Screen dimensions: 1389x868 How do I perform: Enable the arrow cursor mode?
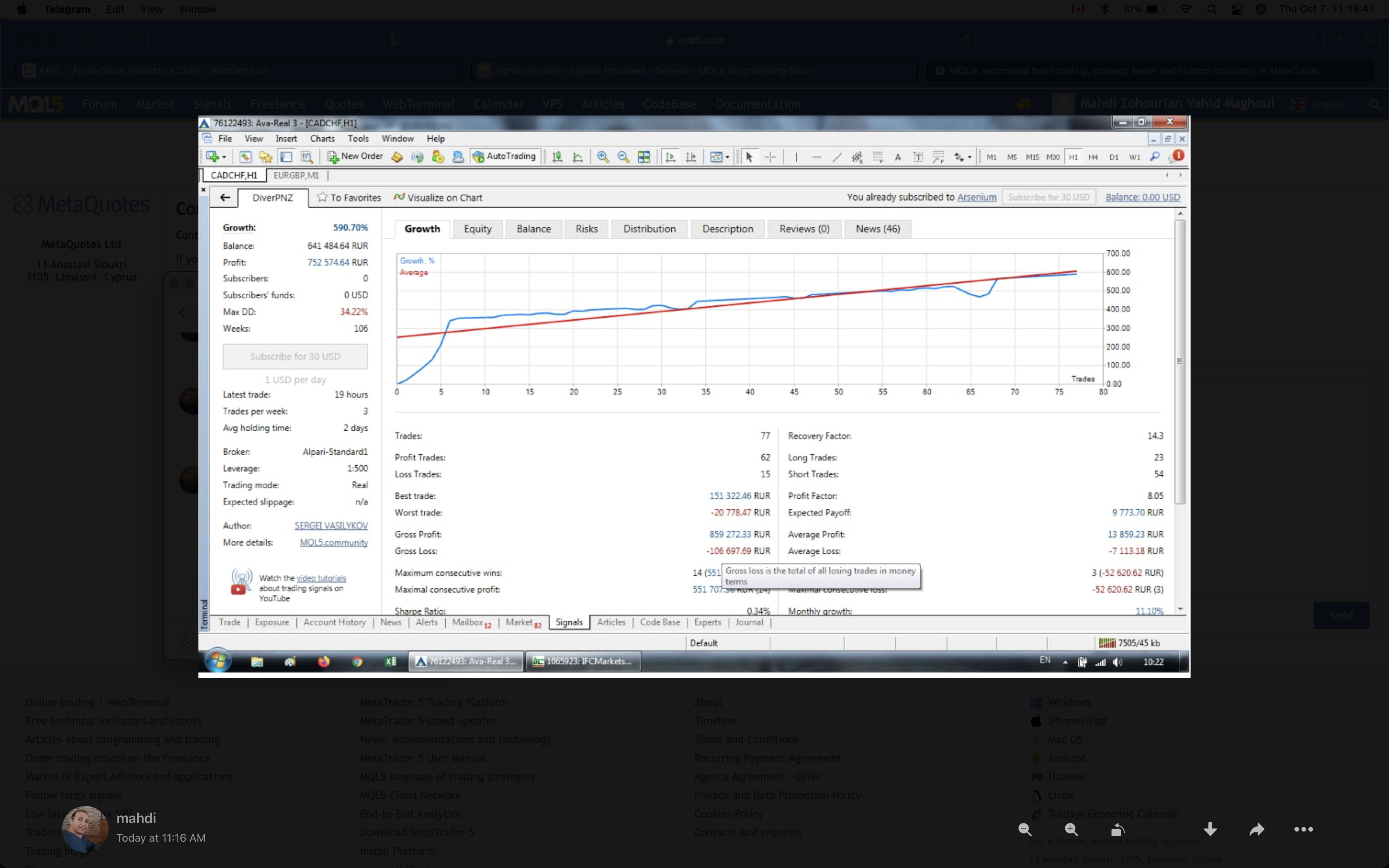749,157
